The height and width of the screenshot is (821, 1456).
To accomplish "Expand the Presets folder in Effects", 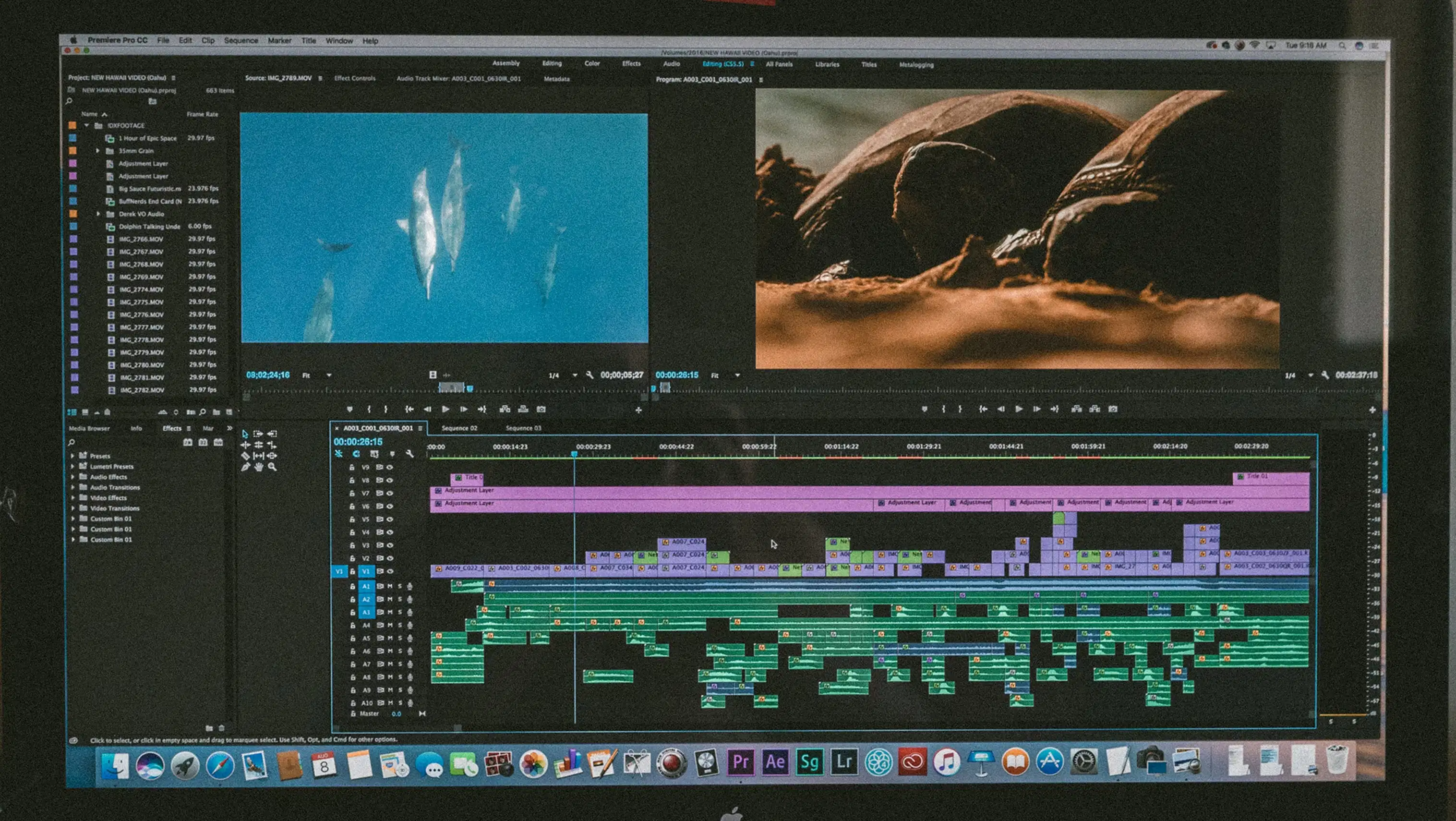I will coord(72,456).
